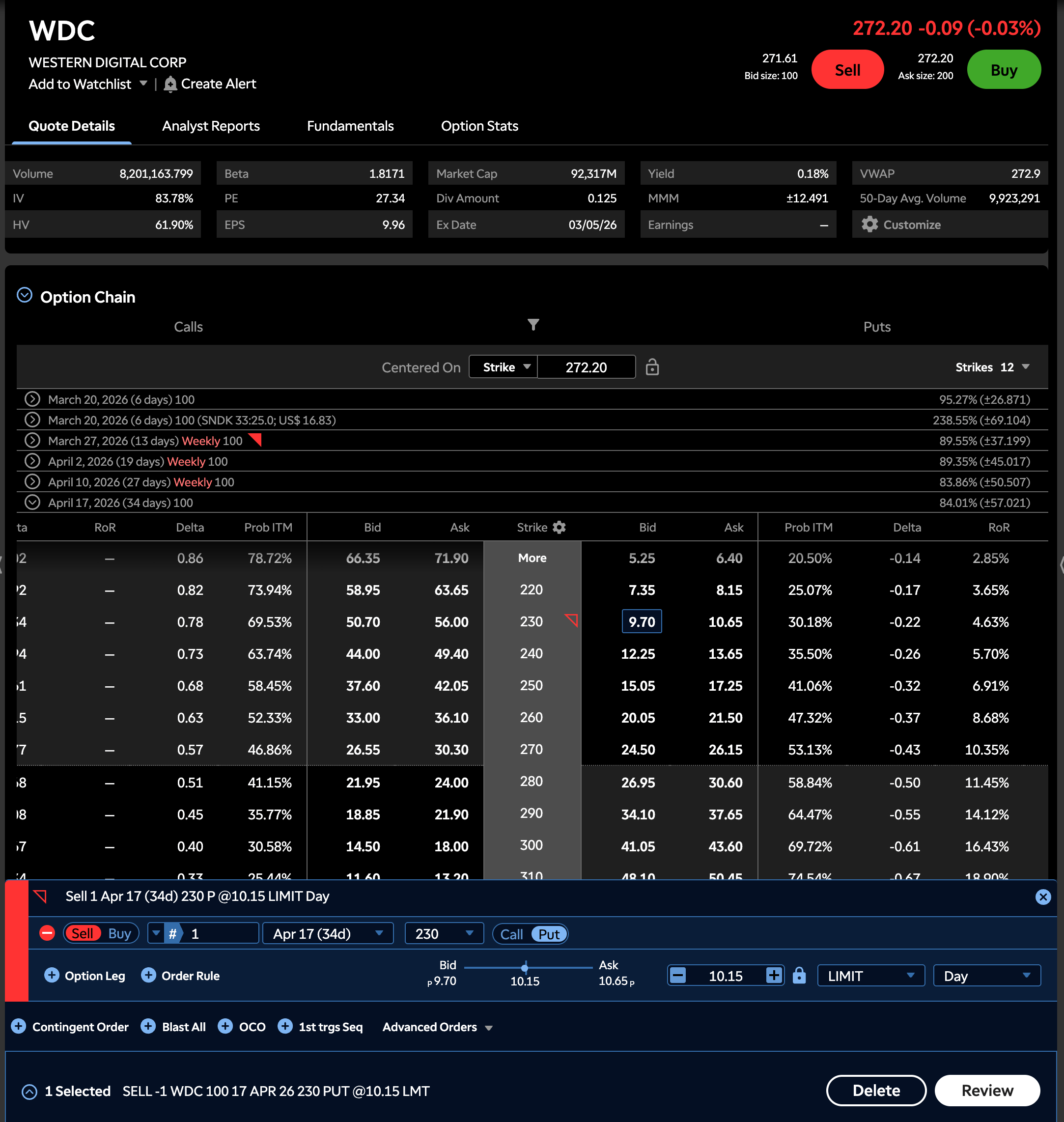Collapse the Option Chain section
The image size is (1064, 1122).
pyautogui.click(x=25, y=296)
